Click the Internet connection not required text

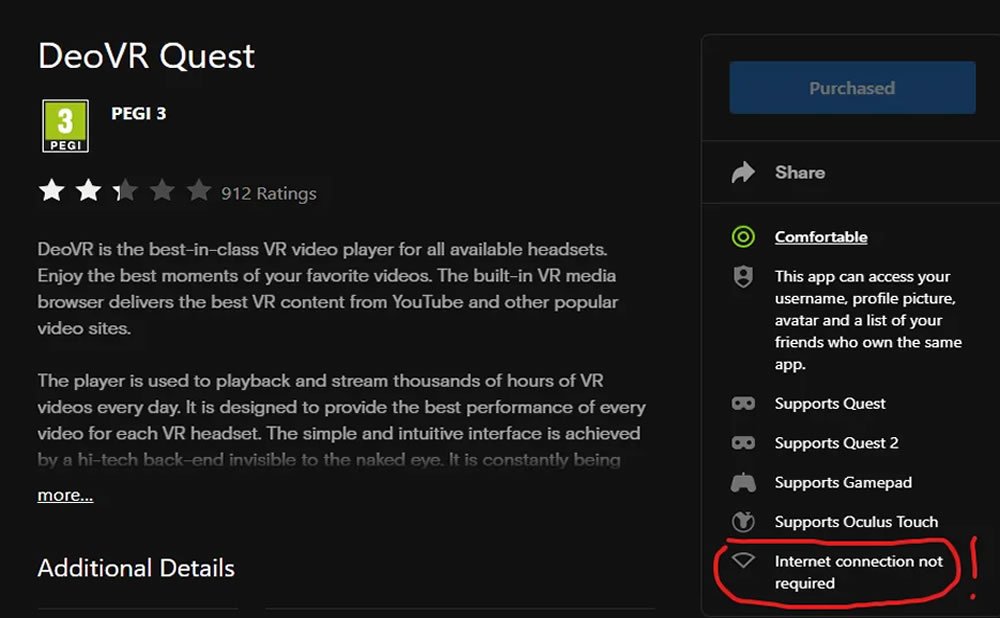[x=858, y=572]
